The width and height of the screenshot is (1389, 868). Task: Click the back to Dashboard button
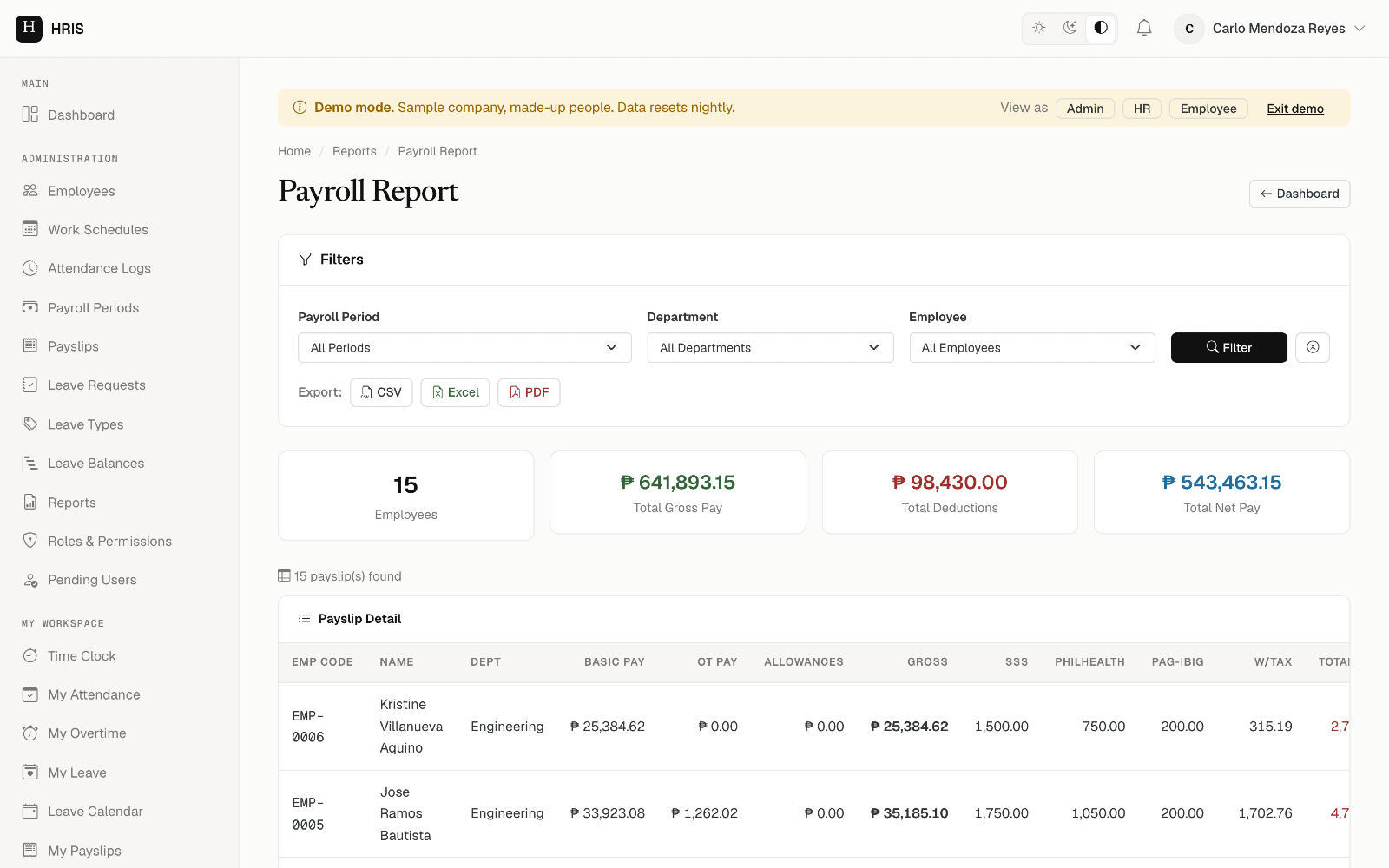click(1299, 194)
